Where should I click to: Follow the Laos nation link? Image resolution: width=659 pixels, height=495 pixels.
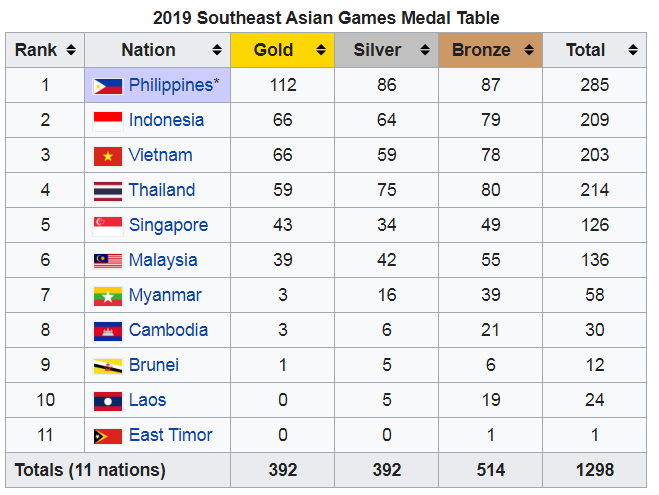(x=147, y=400)
